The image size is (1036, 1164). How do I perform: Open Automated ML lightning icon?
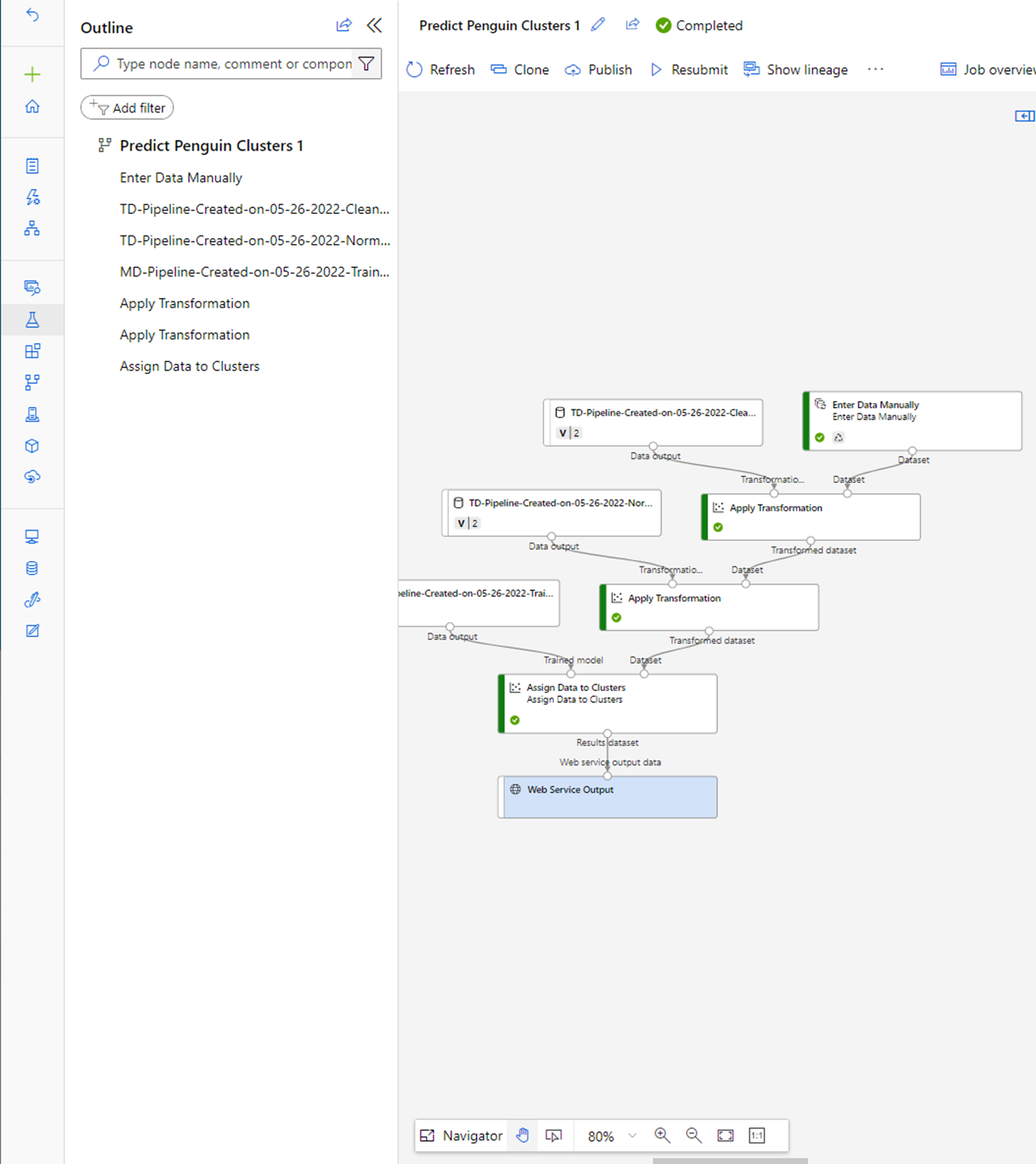(x=32, y=197)
